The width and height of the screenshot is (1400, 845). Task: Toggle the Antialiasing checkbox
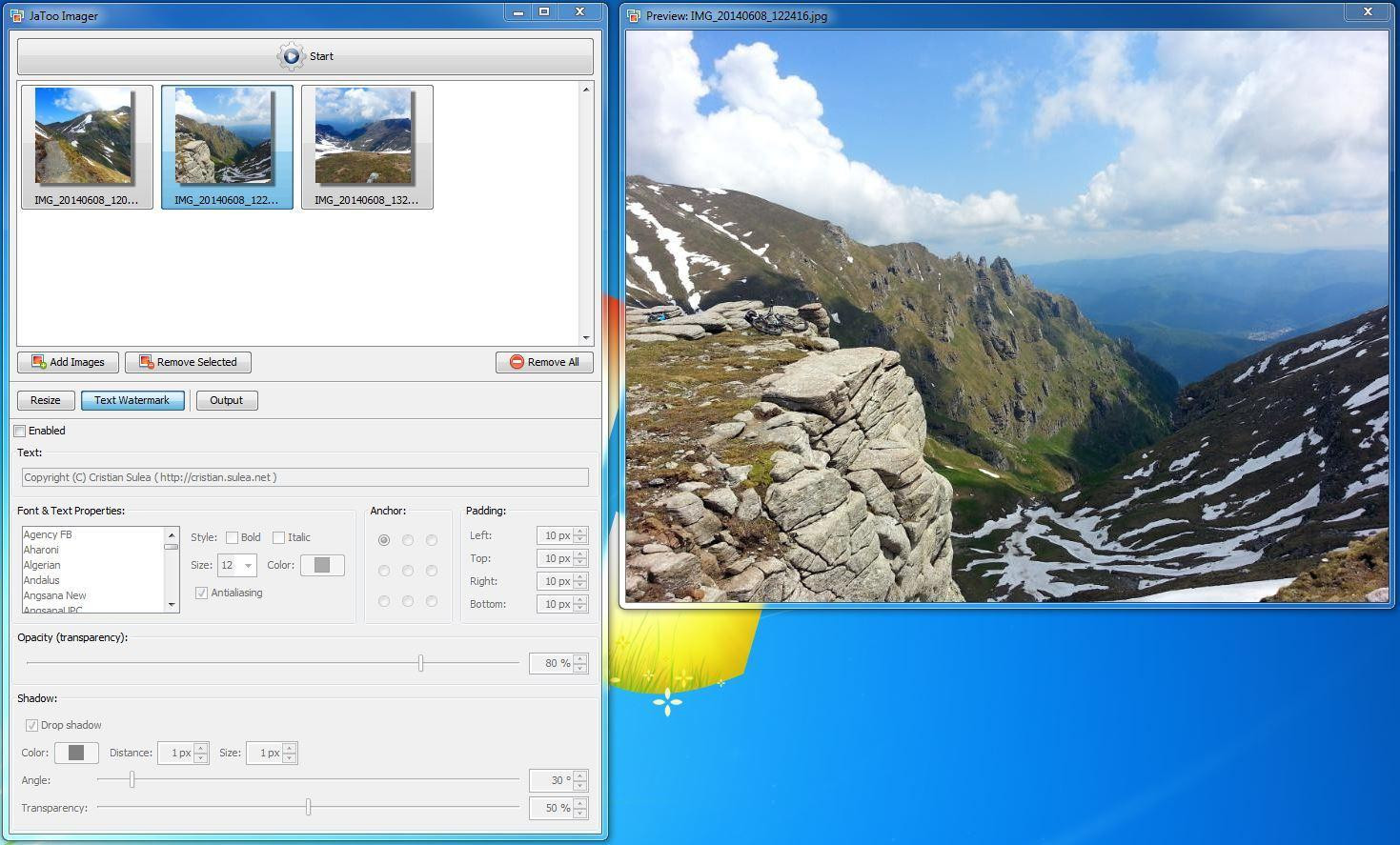[x=201, y=593]
